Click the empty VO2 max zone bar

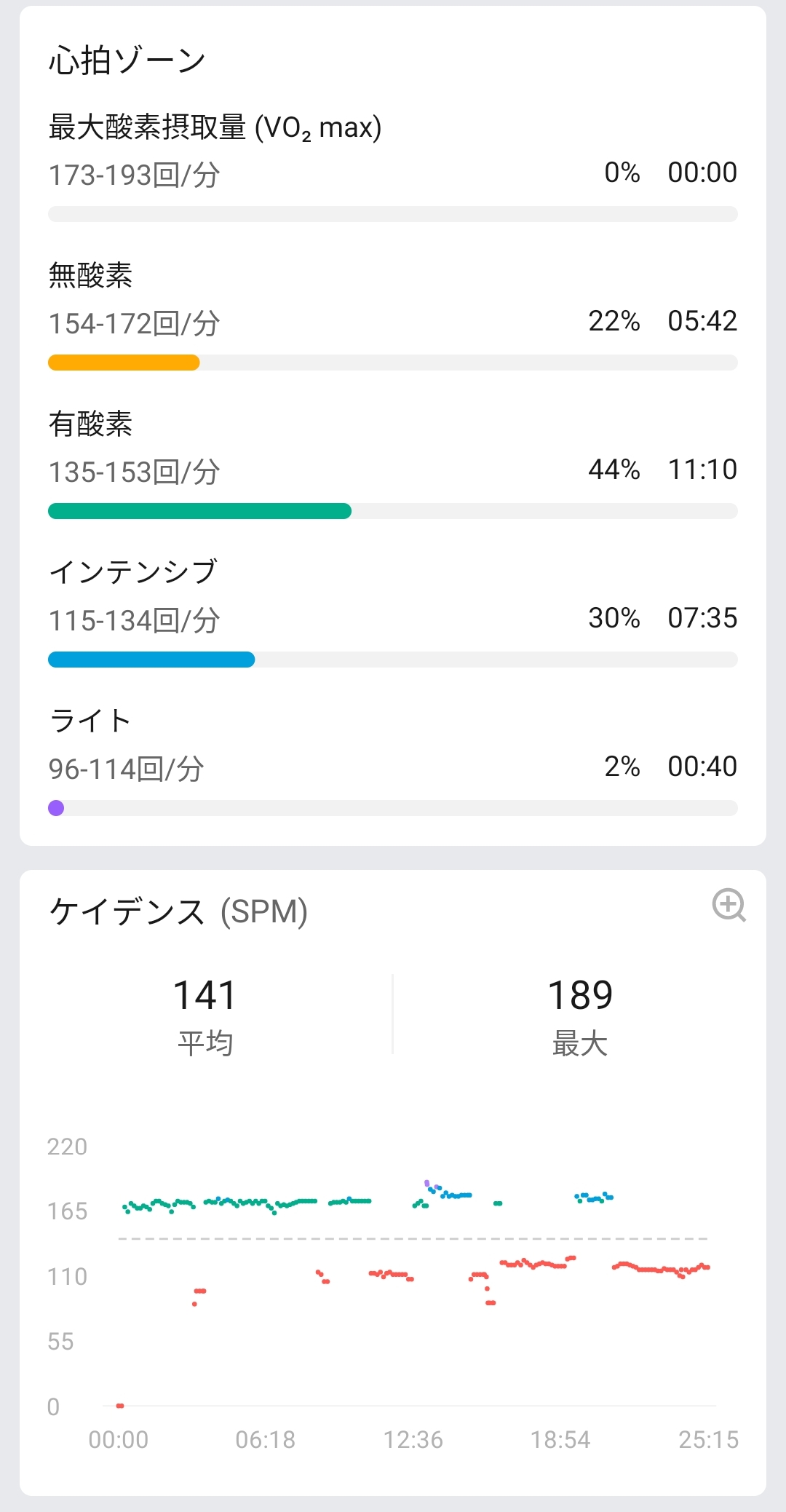click(393, 214)
